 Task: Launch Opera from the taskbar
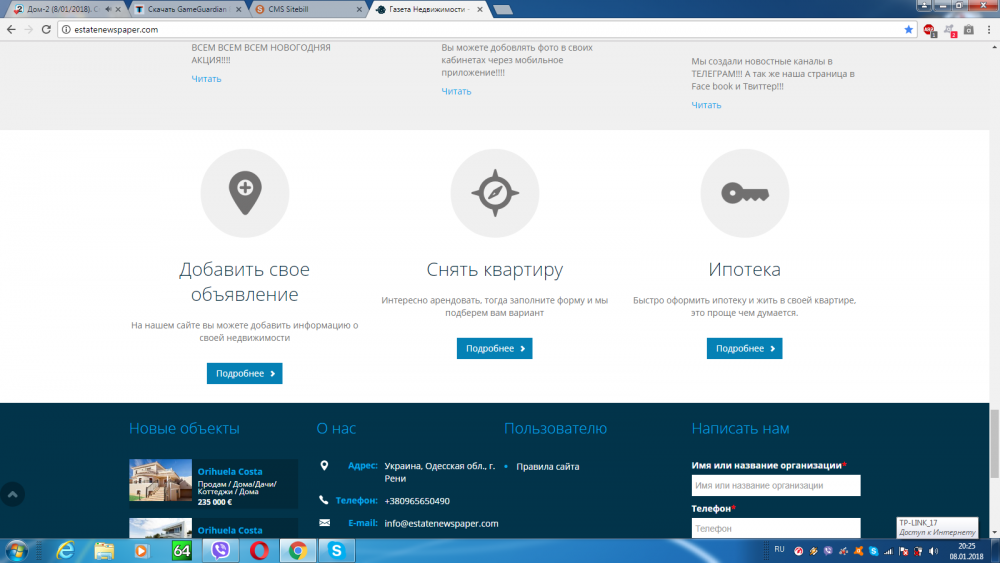point(259,550)
